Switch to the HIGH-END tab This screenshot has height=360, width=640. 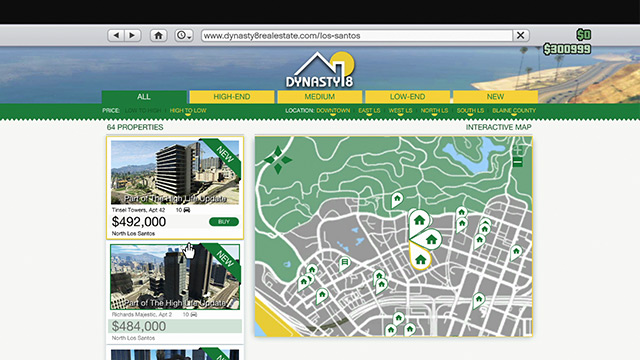click(232, 97)
